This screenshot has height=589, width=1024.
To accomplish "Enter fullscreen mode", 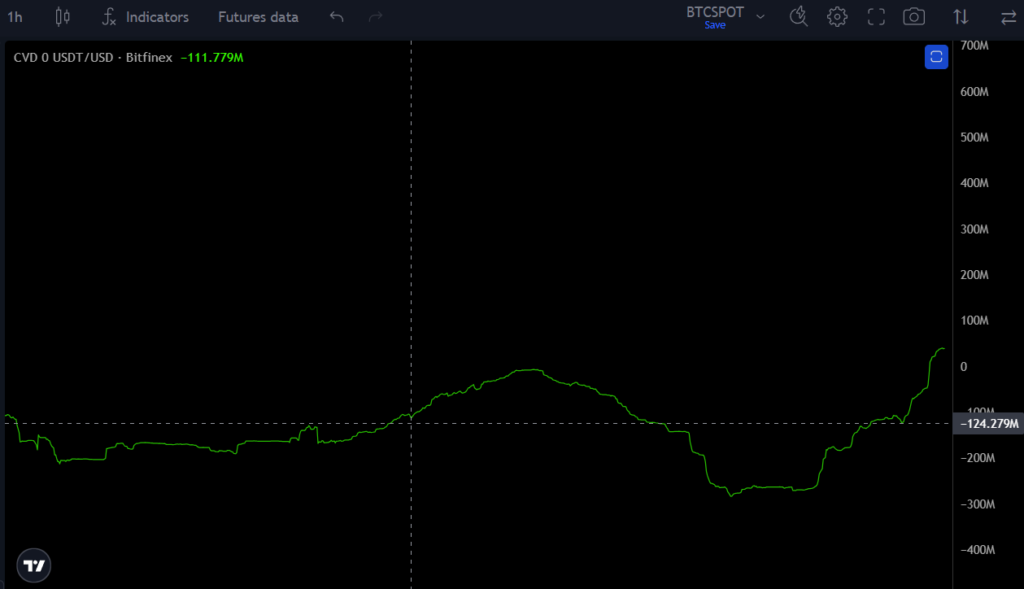I will [876, 17].
